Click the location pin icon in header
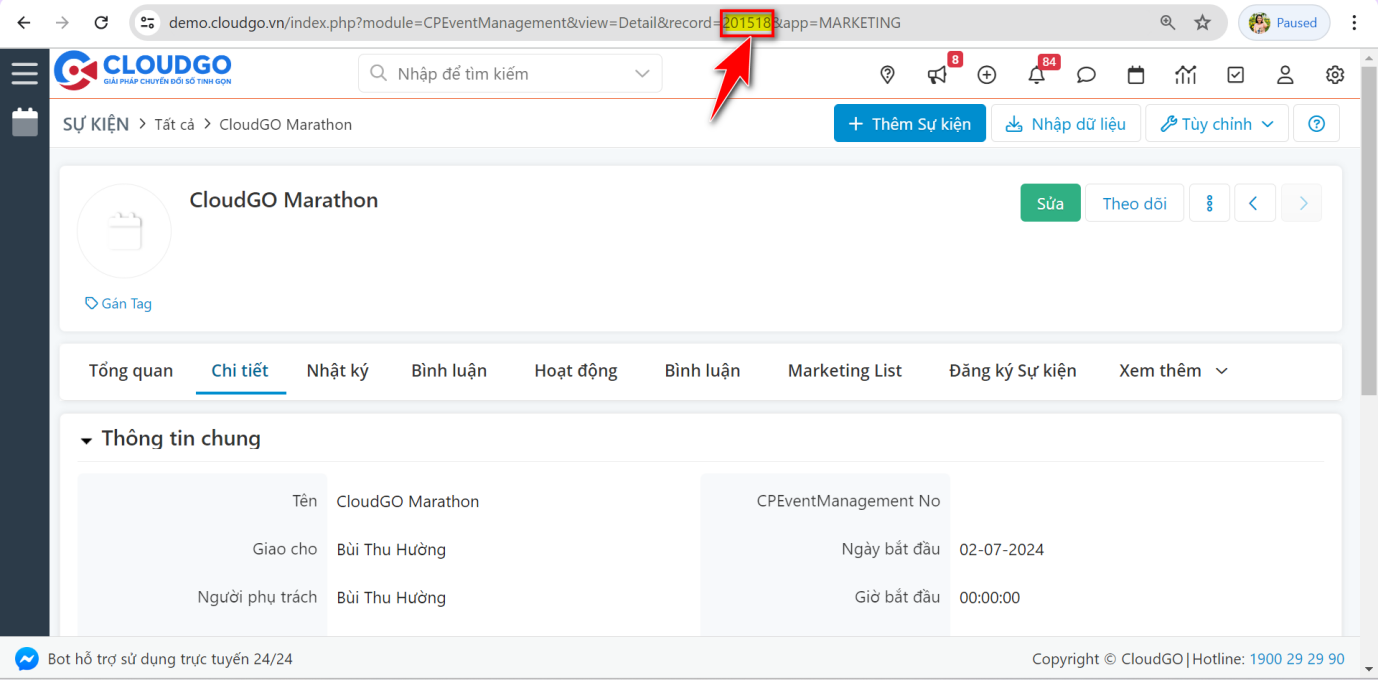 pyautogui.click(x=887, y=75)
